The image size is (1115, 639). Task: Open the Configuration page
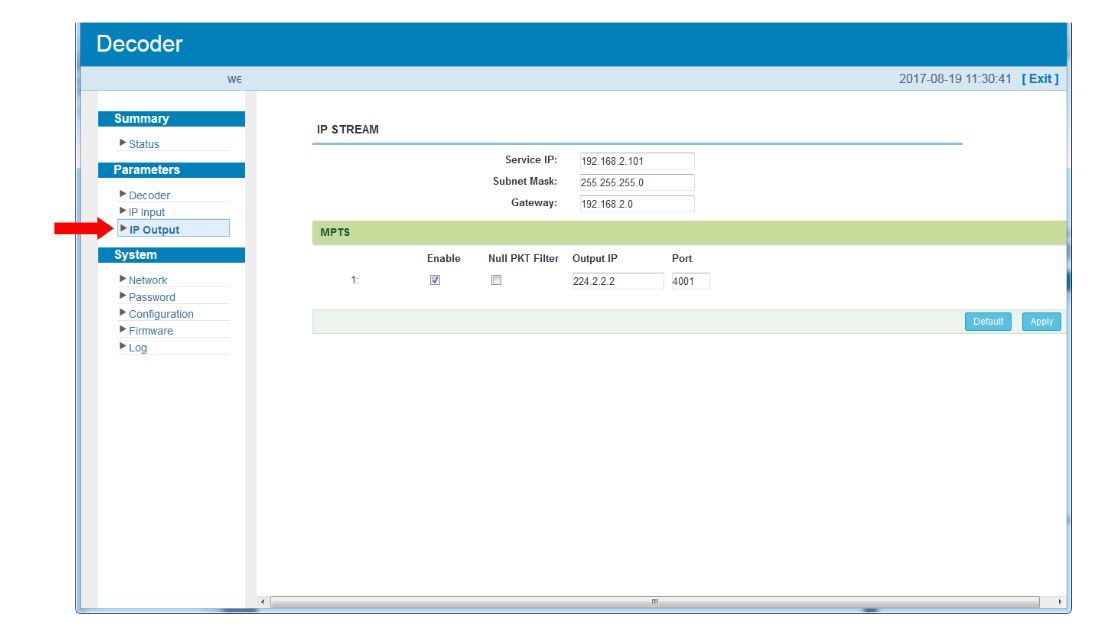click(x=161, y=314)
